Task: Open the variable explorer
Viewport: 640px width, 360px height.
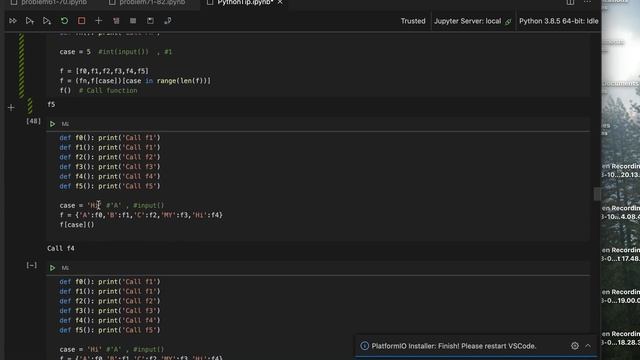Action: click(x=133, y=21)
